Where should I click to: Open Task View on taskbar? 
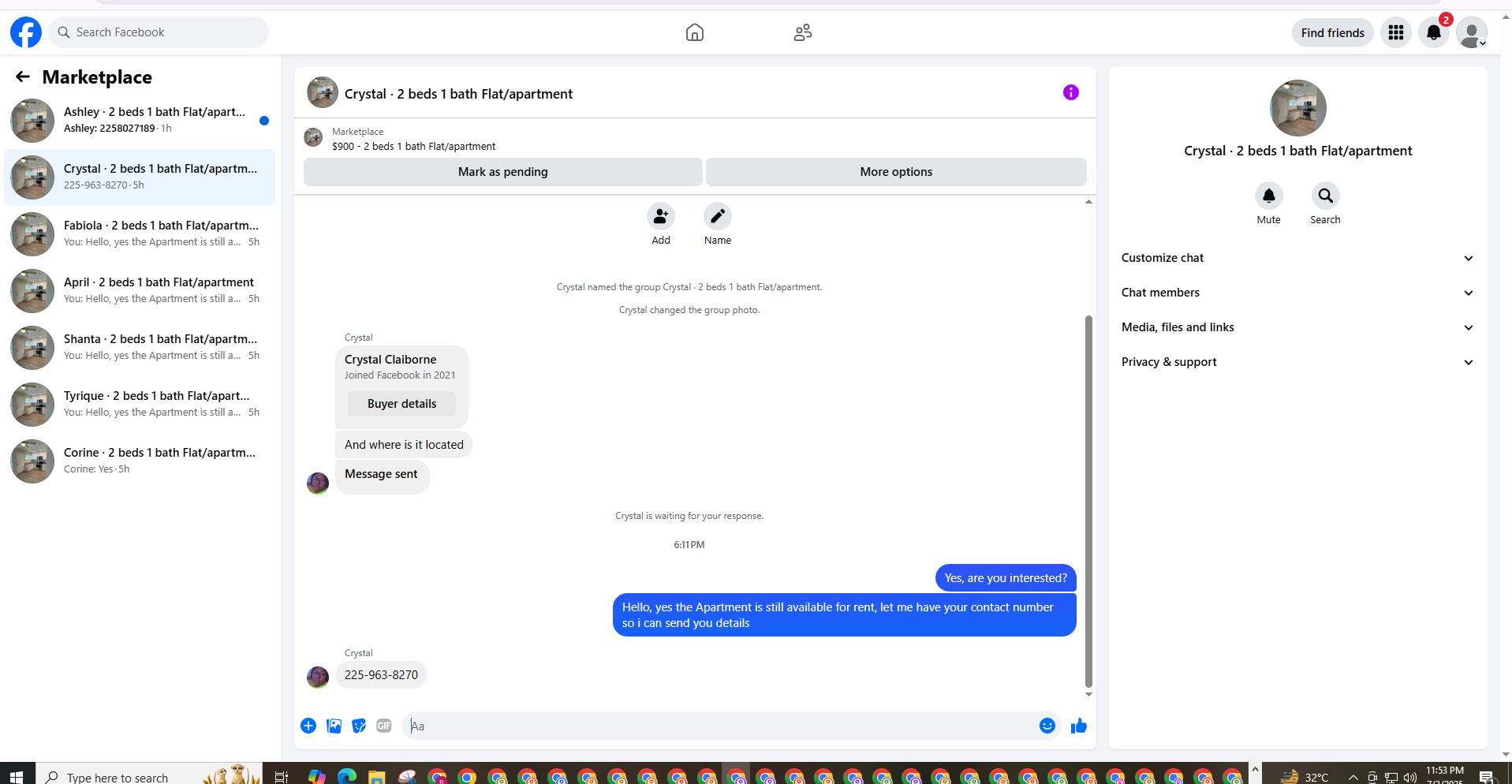pos(281,777)
